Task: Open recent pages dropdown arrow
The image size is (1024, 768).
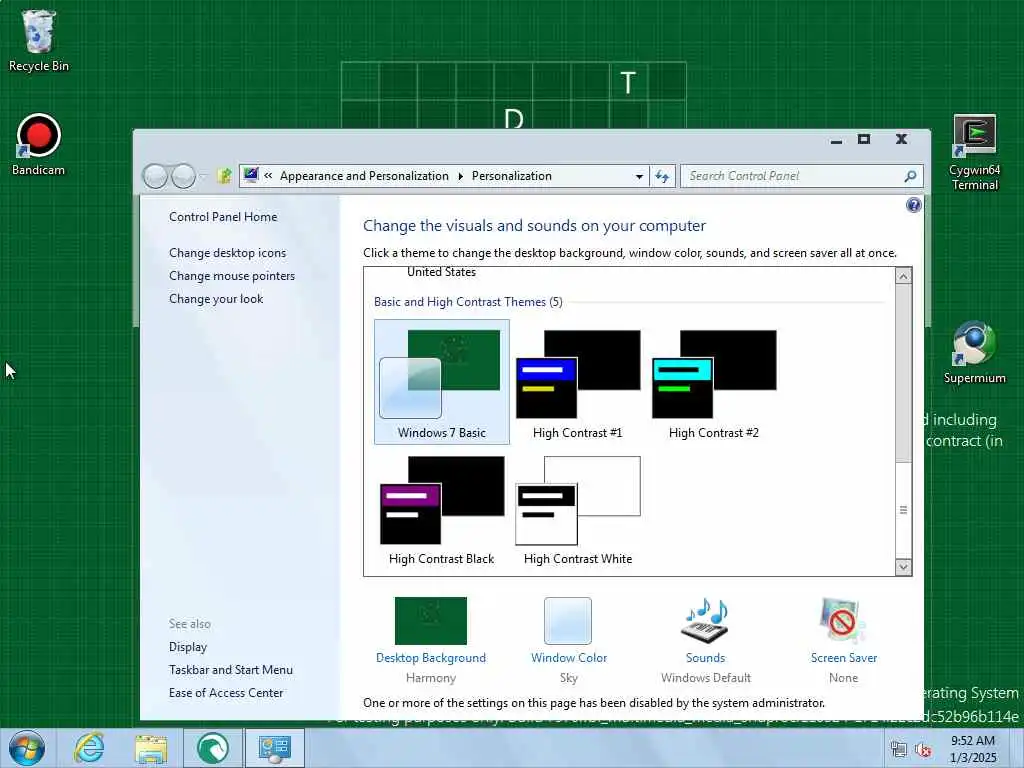Action: [203, 176]
